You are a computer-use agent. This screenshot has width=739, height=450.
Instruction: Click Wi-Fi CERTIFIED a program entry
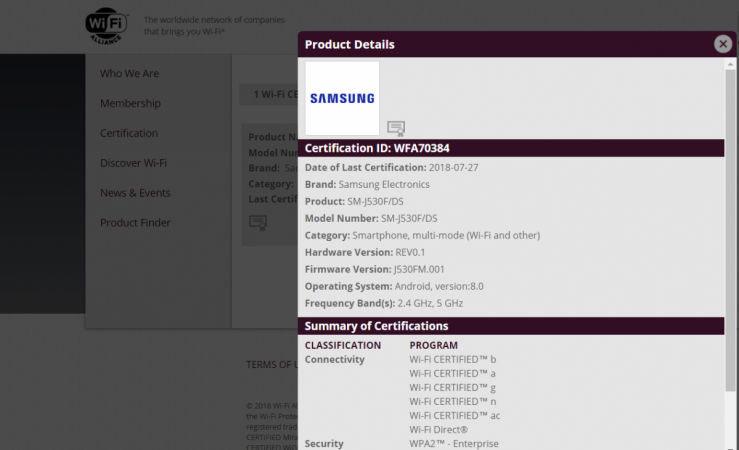(x=452, y=373)
